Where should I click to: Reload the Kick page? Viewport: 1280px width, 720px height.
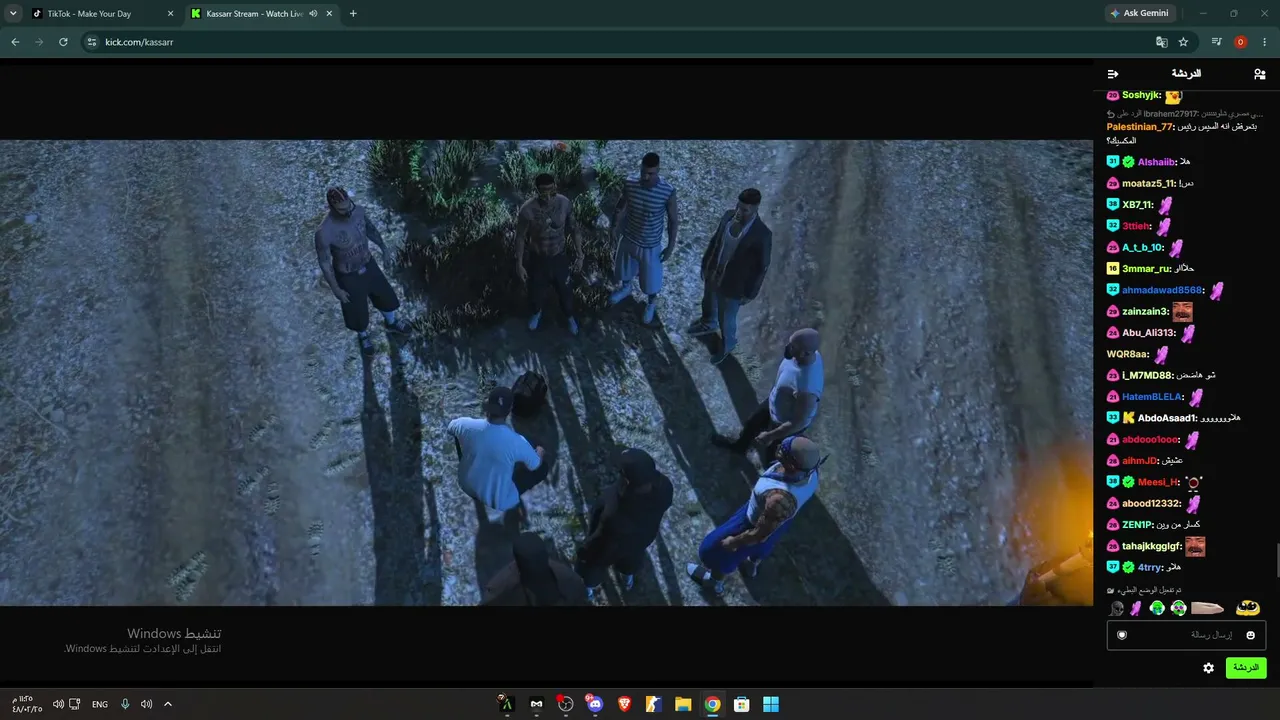(63, 42)
